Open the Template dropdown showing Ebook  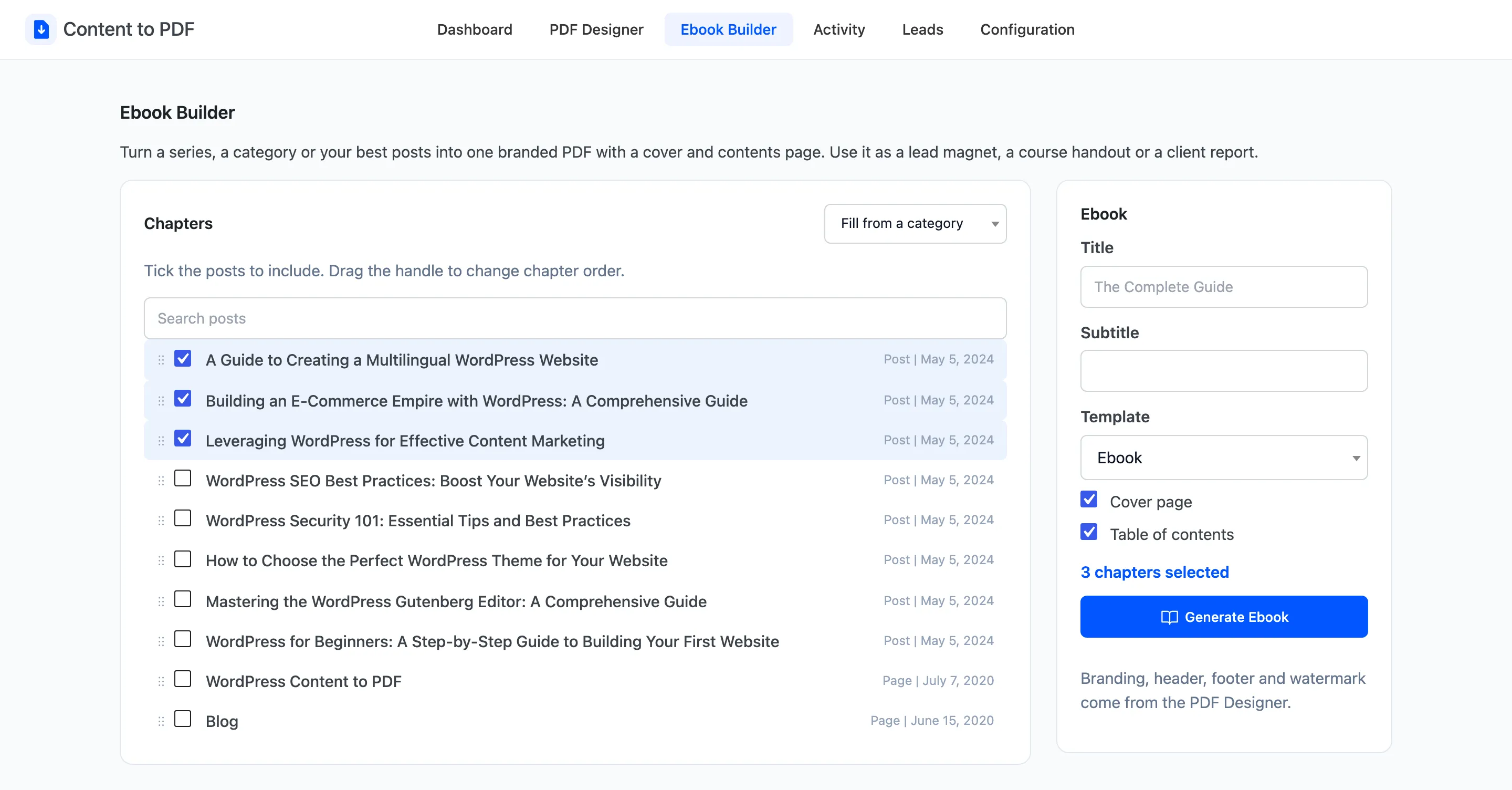click(x=1224, y=458)
